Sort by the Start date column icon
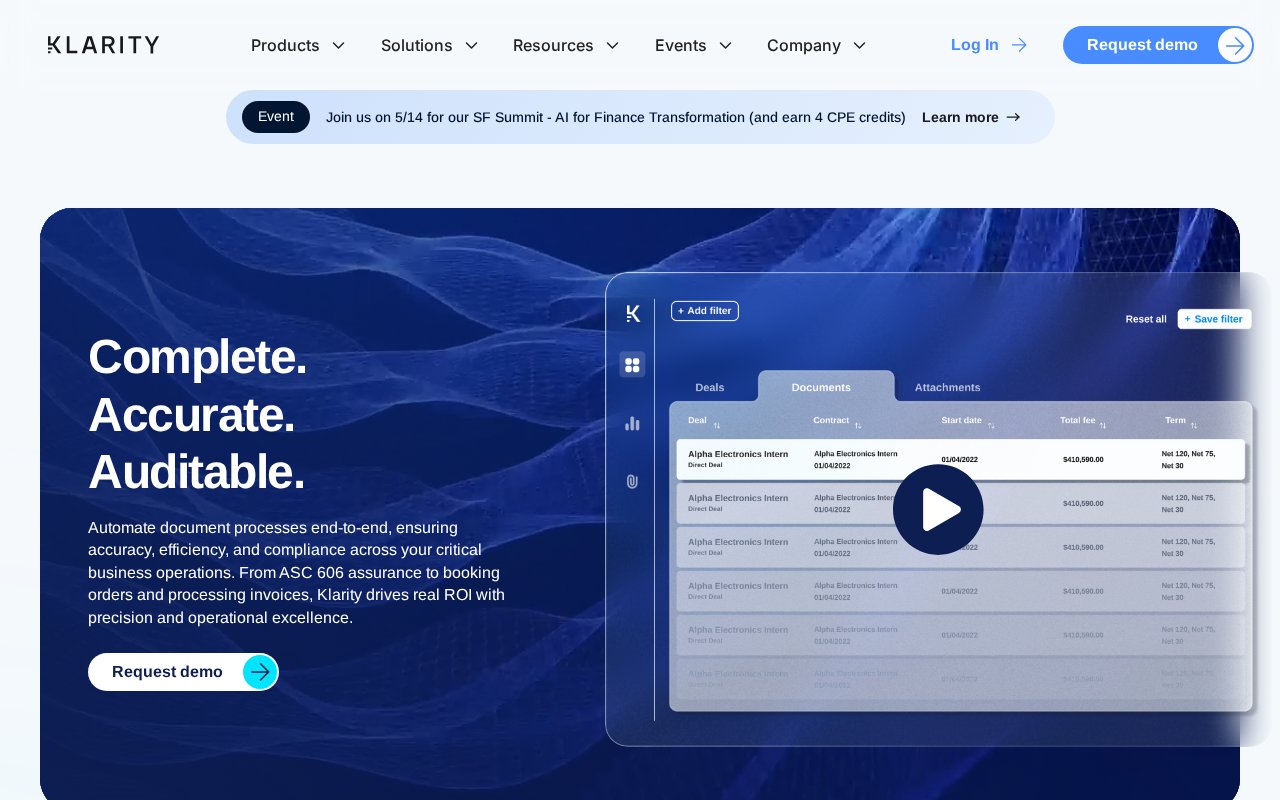The width and height of the screenshot is (1280, 800). coord(991,425)
